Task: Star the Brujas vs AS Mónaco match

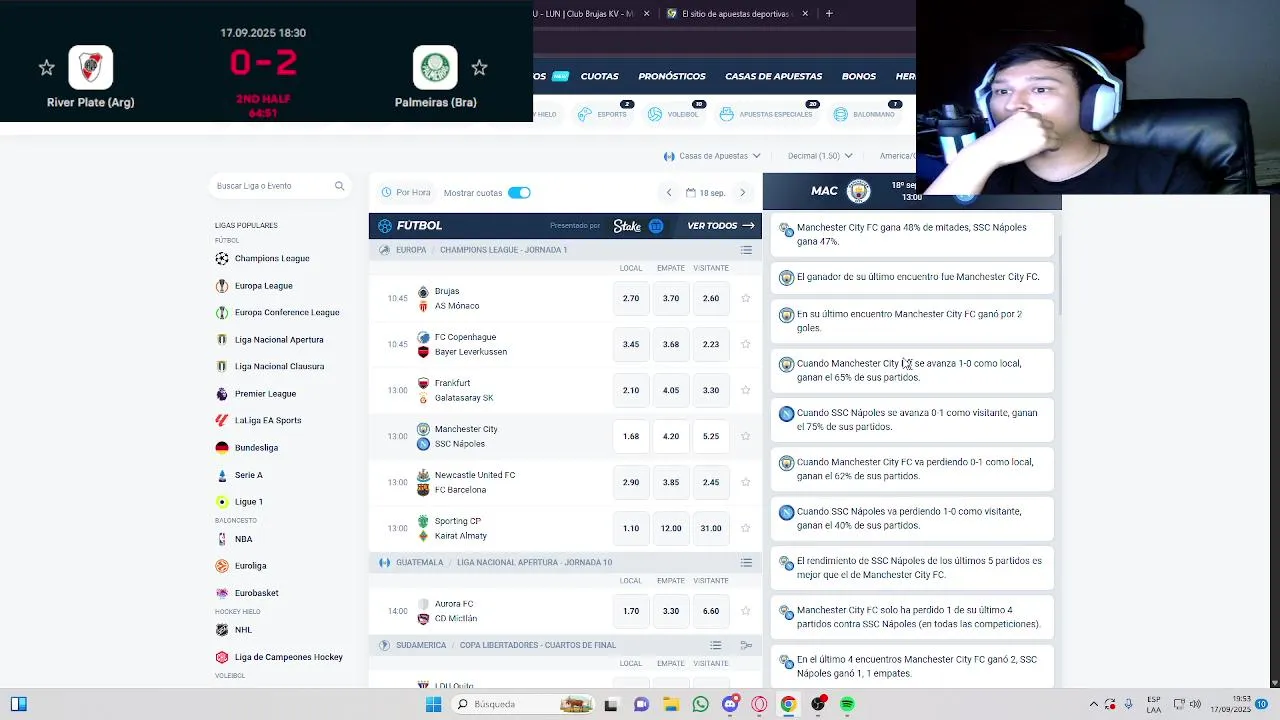Action: (x=746, y=298)
